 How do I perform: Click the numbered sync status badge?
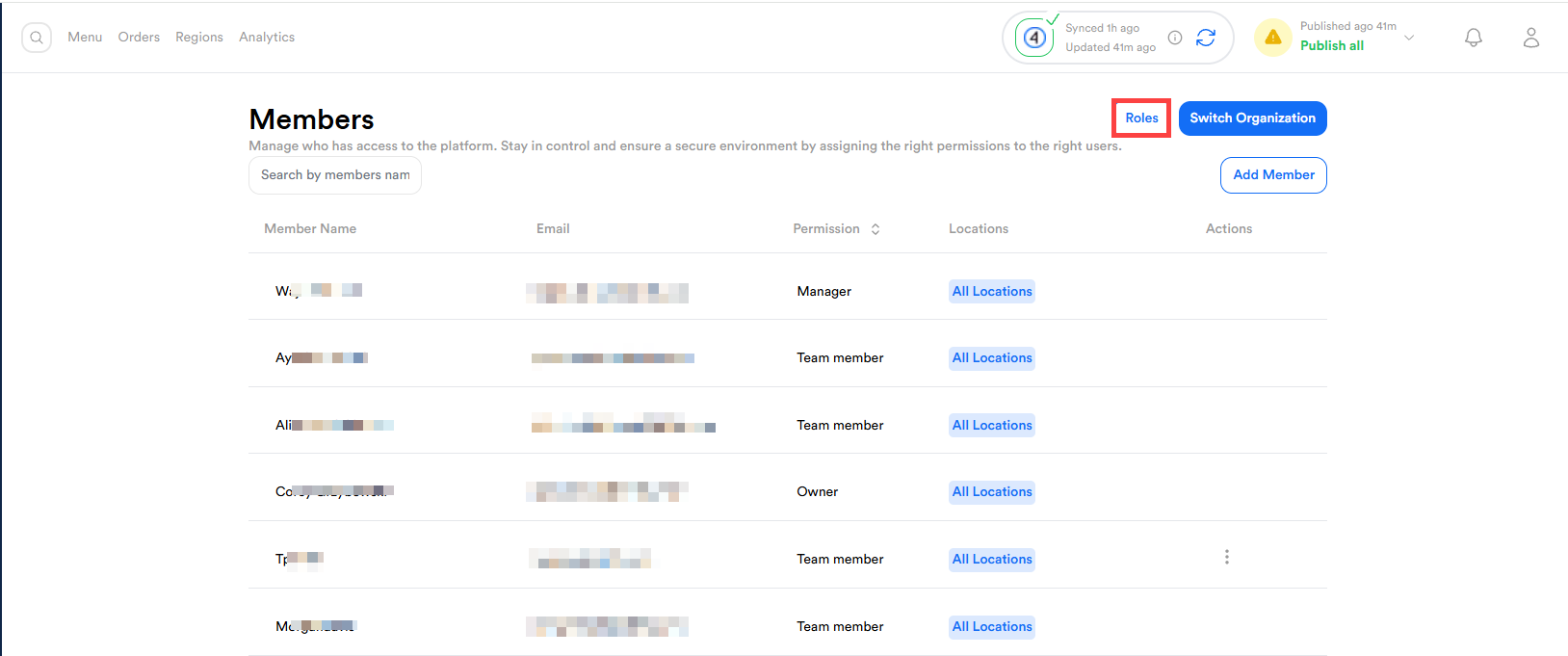(x=1034, y=38)
